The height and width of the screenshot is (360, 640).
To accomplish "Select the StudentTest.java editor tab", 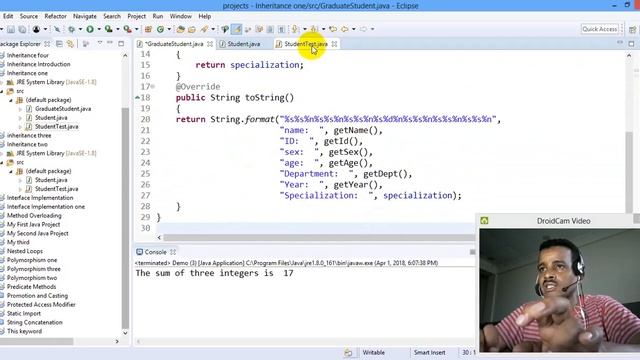I will (x=306, y=44).
